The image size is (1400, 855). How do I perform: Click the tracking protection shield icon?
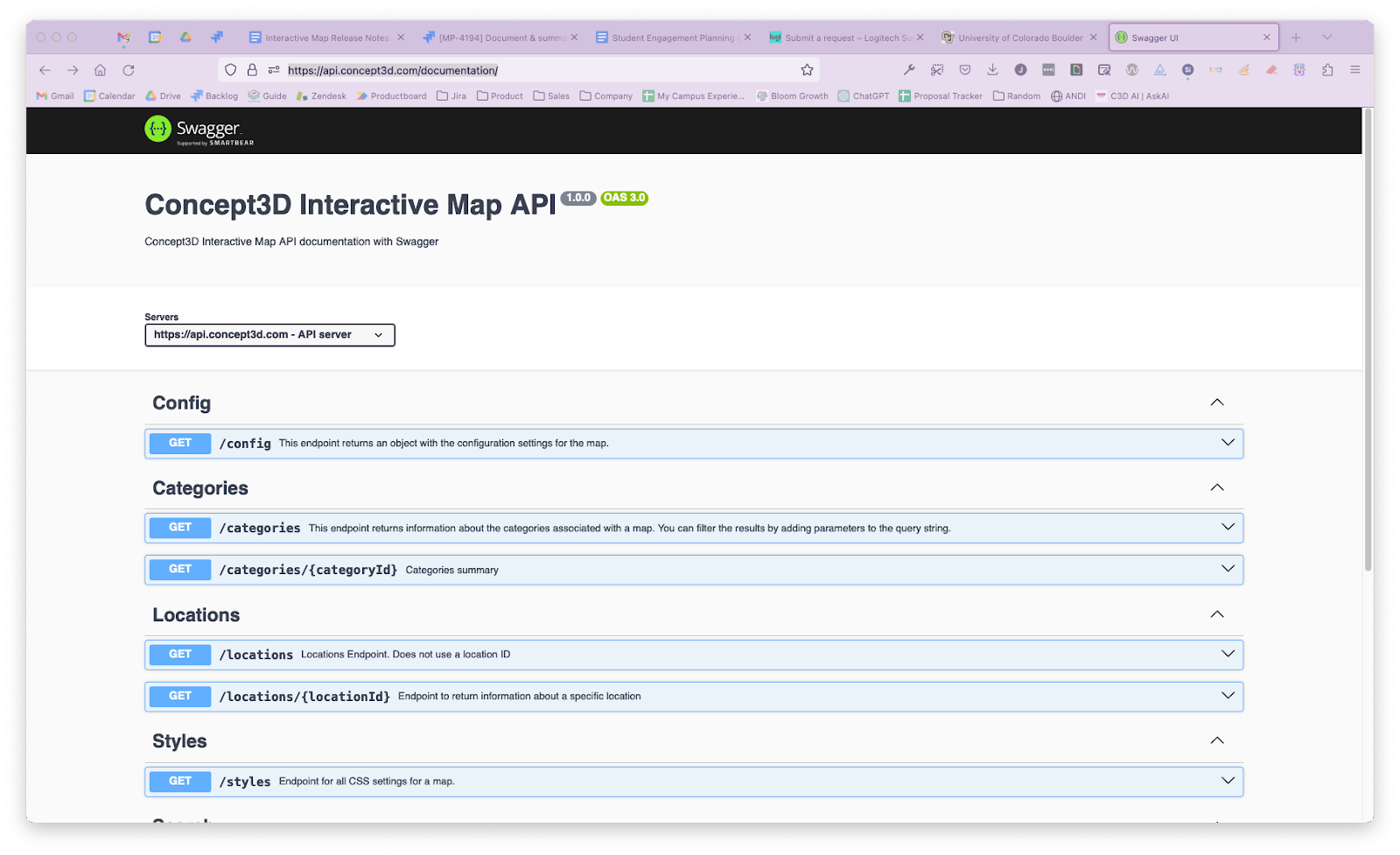pos(231,70)
